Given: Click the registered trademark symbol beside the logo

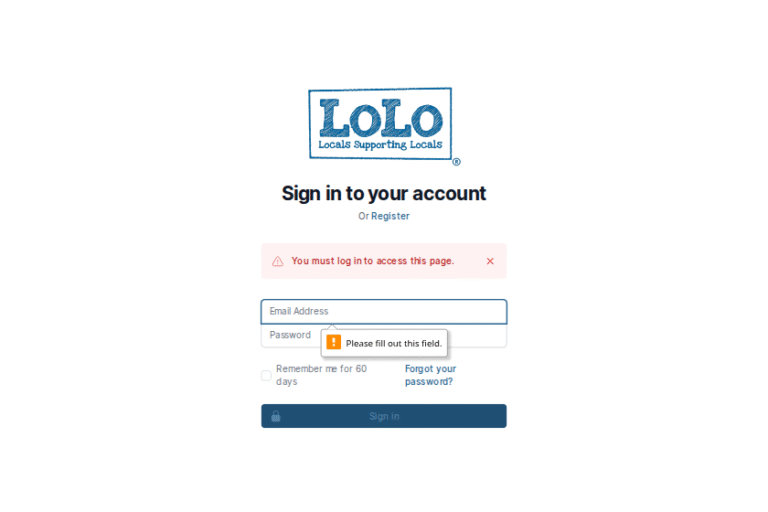Looking at the screenshot, I should 456,162.
